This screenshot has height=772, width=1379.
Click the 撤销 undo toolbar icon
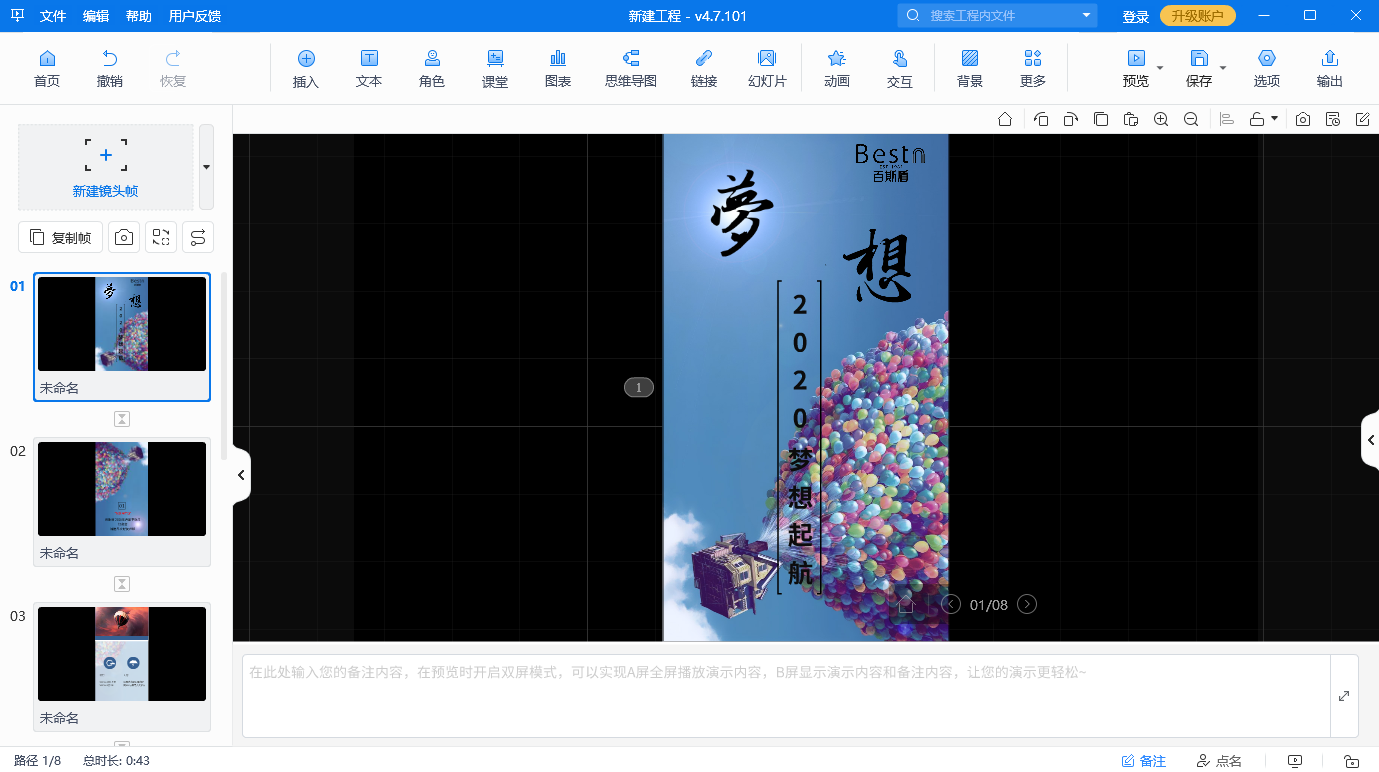[x=110, y=68]
